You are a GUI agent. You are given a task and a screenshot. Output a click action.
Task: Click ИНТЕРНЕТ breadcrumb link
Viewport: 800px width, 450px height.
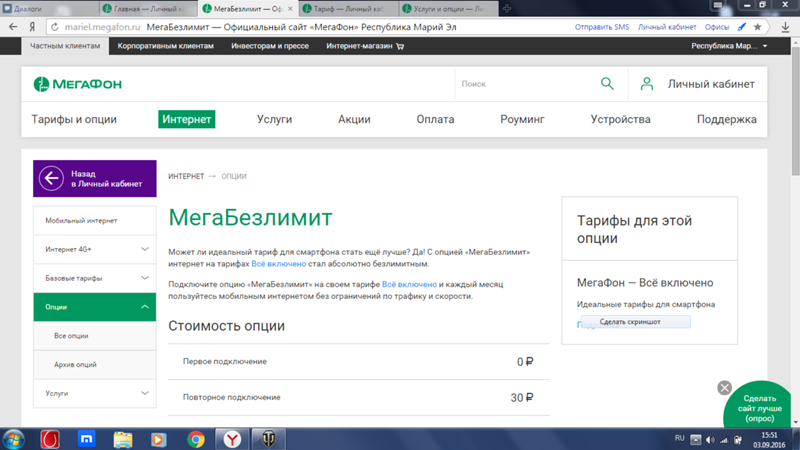coord(186,176)
